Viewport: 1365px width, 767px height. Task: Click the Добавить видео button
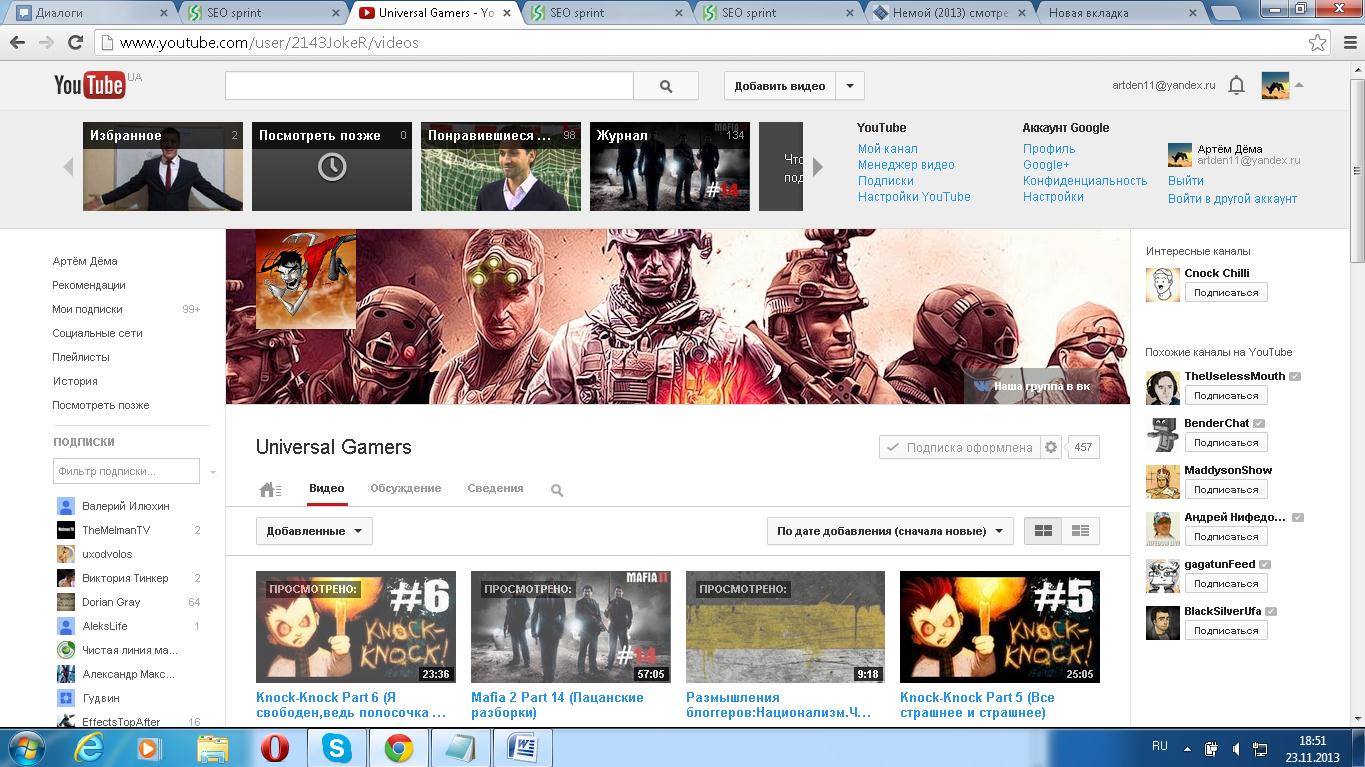pos(780,86)
